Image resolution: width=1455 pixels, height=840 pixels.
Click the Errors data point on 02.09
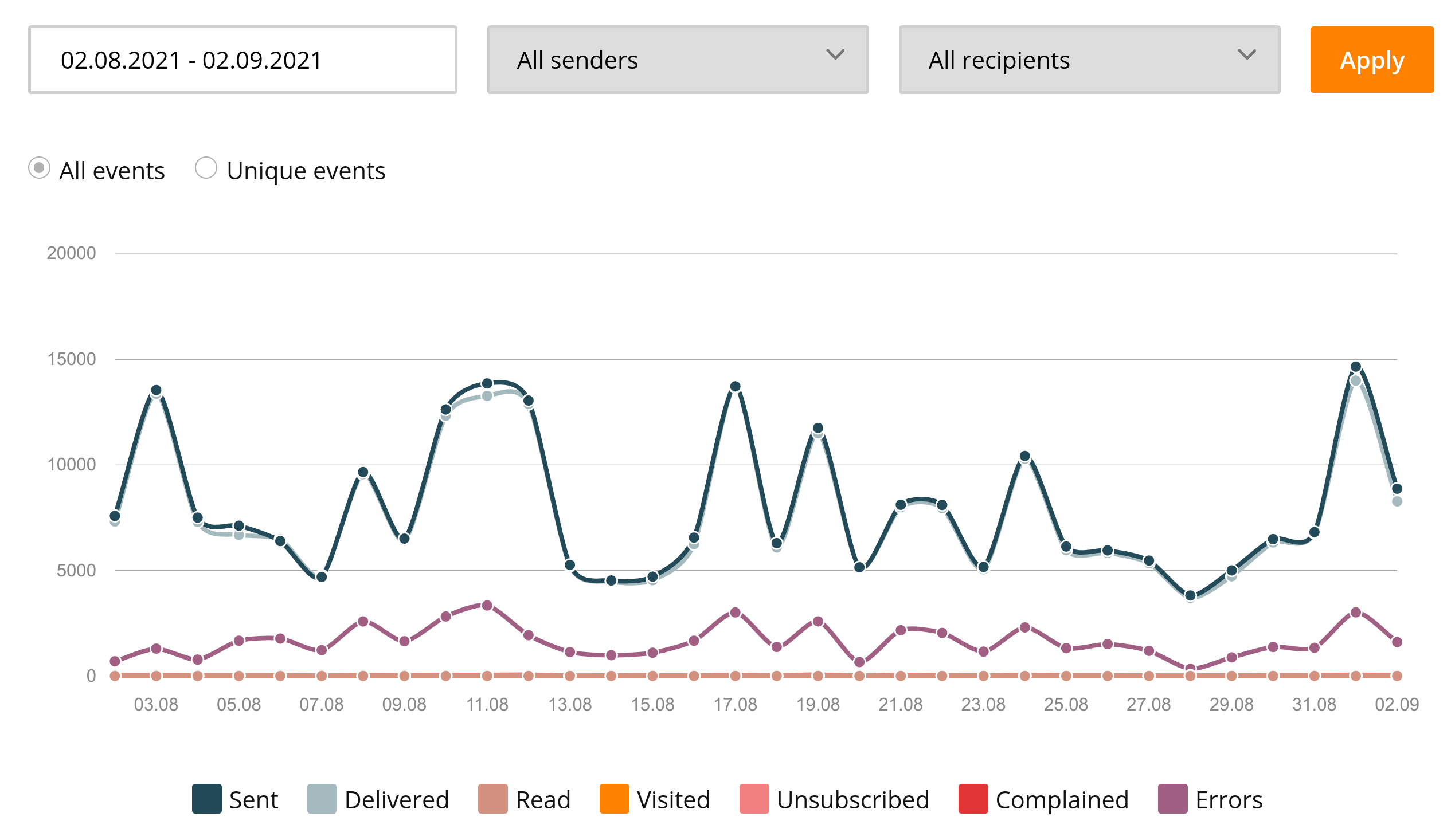coord(1396,642)
